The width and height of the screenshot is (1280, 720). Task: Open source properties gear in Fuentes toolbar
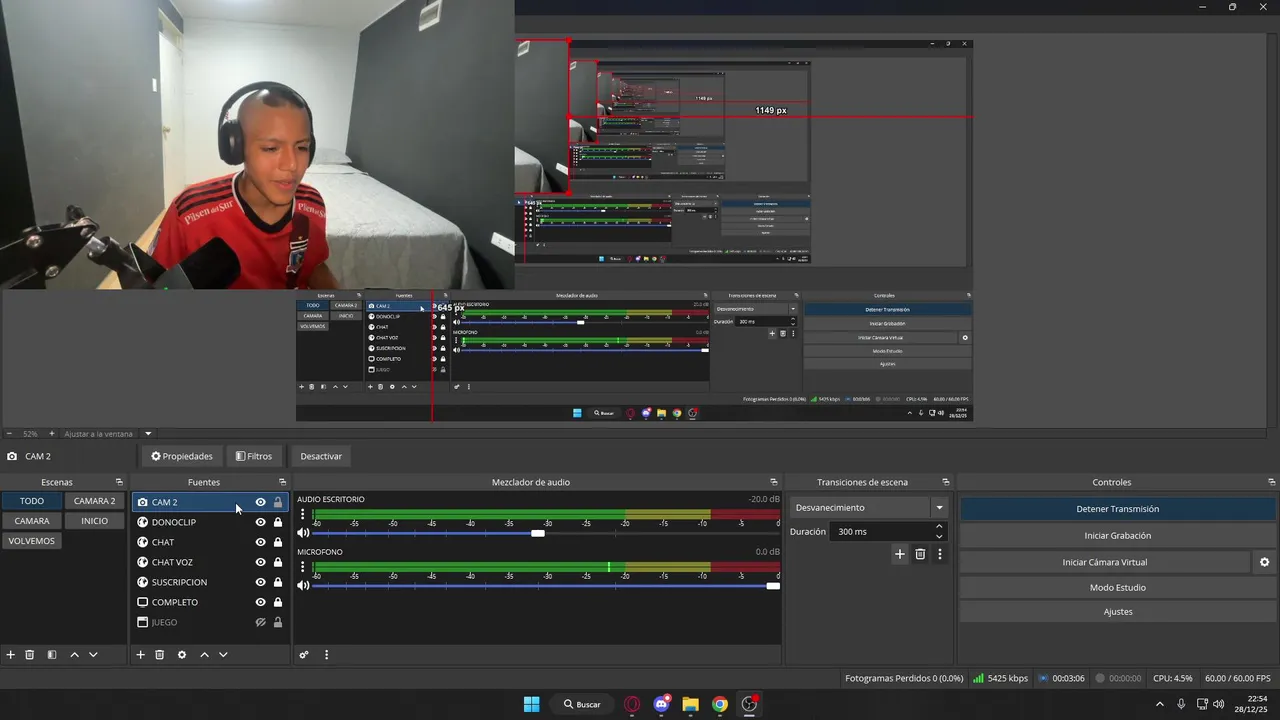[182, 655]
